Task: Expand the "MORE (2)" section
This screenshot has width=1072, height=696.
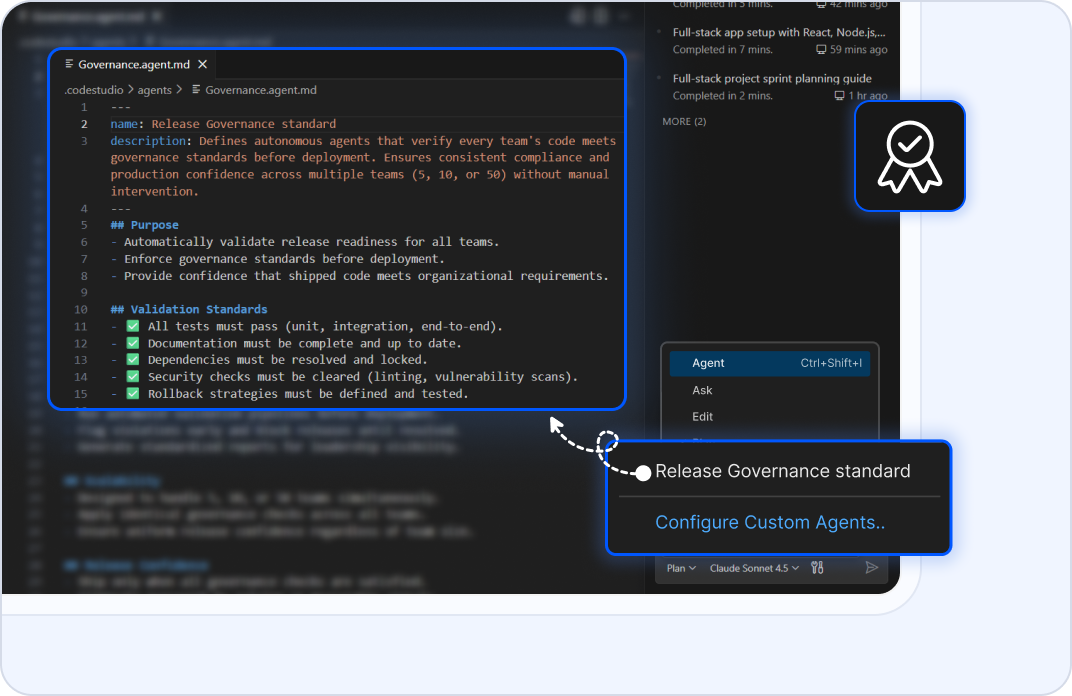Action: point(684,121)
